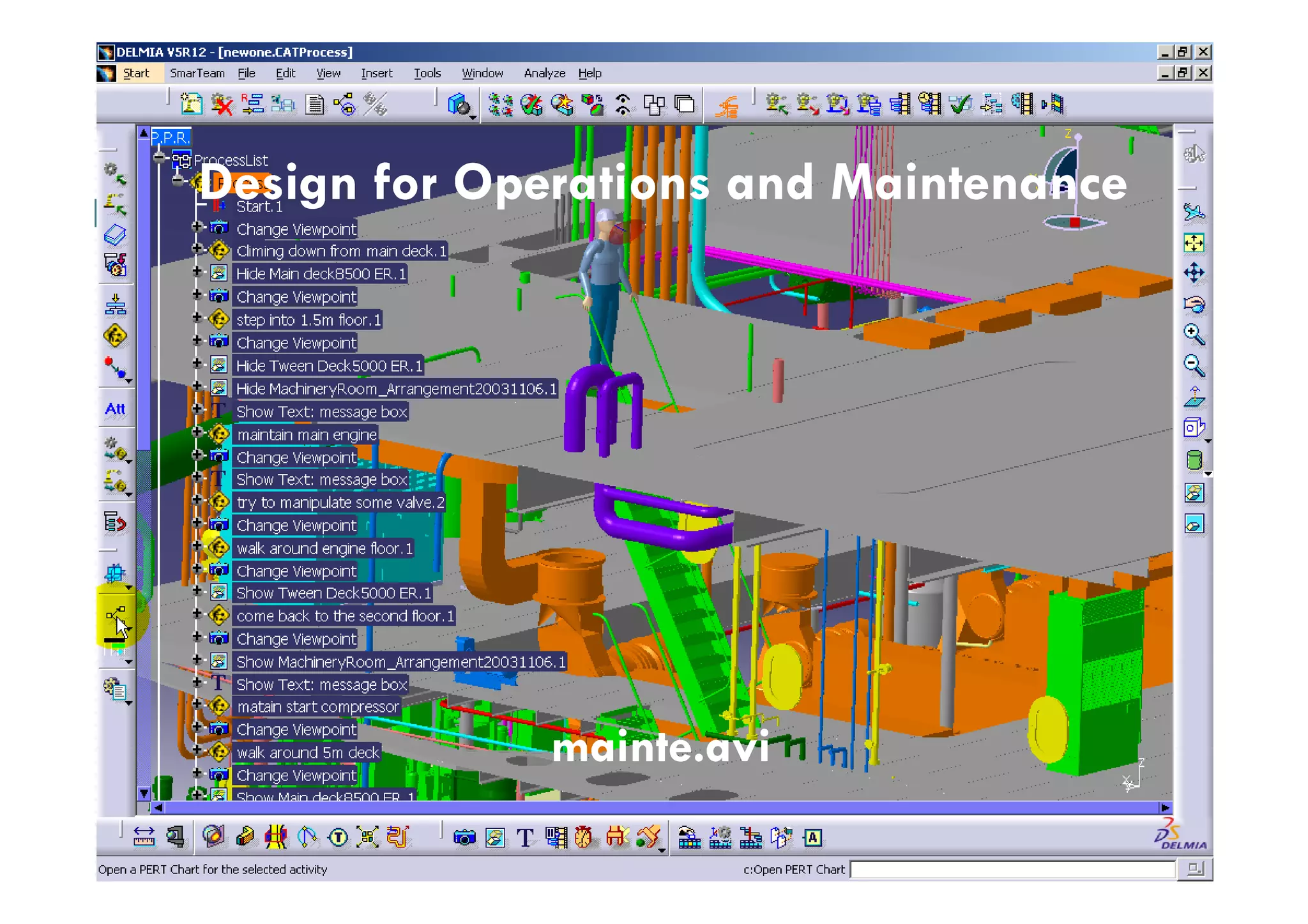Select try to manipulate some valve.2 activity
Screen dimensions: 1308x924
(340, 503)
